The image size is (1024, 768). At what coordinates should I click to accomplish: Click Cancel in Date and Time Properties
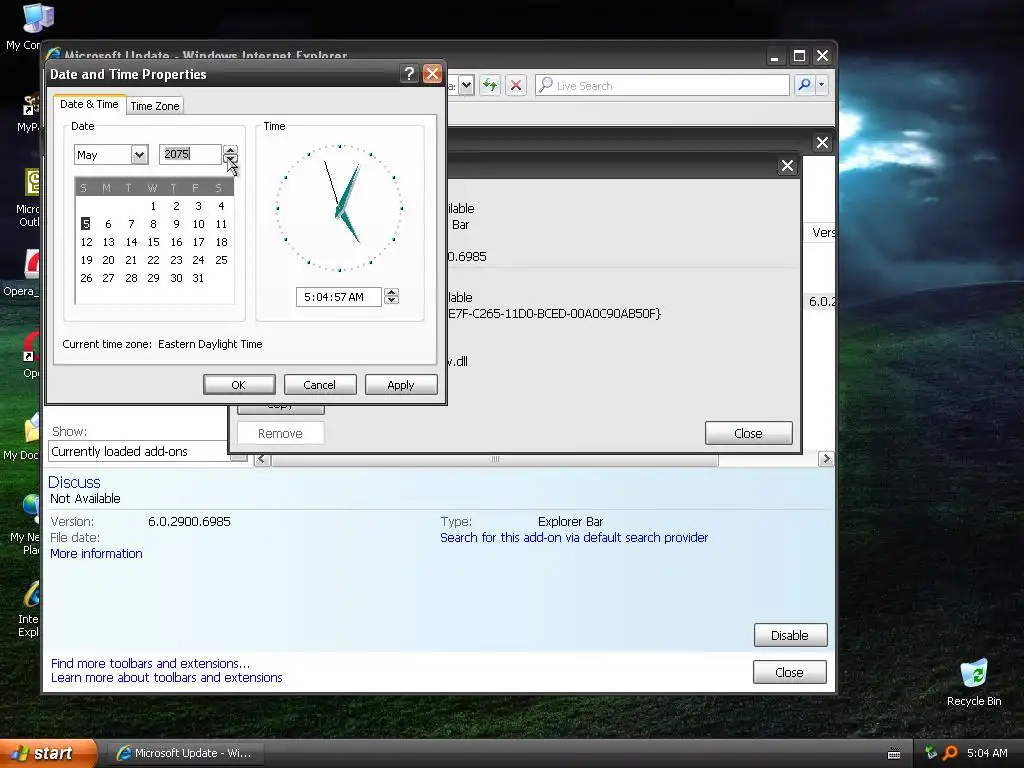point(319,385)
